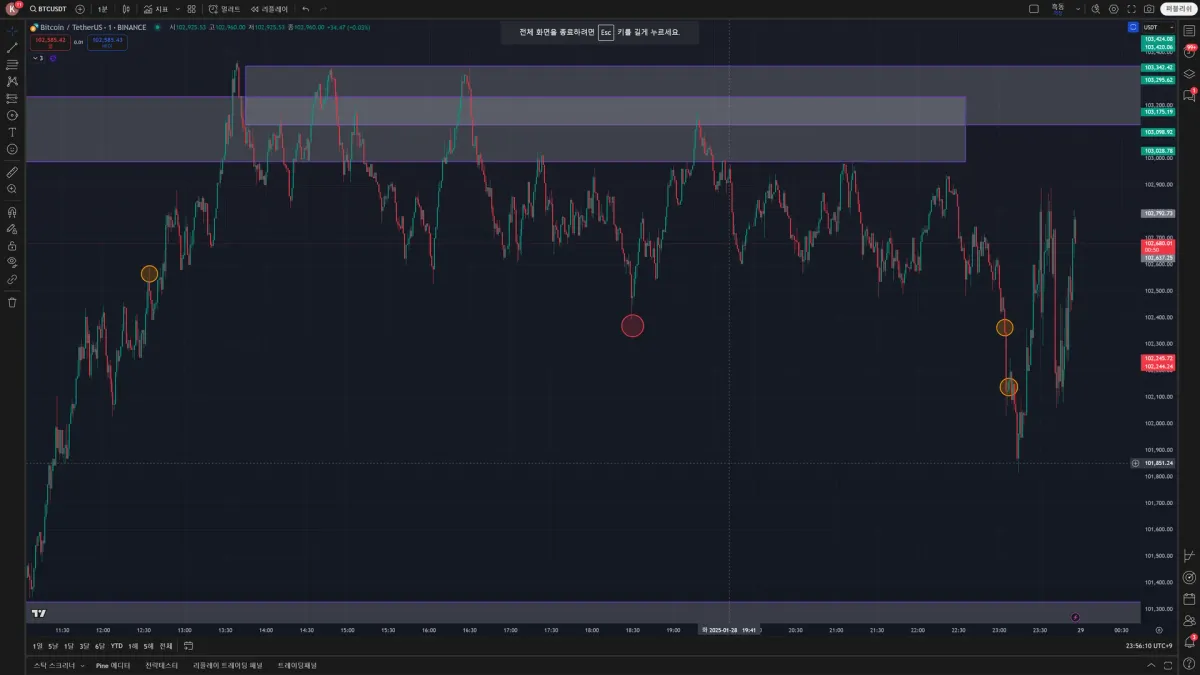
Task: Open the 전략테스터 tab
Action: click(x=162, y=665)
